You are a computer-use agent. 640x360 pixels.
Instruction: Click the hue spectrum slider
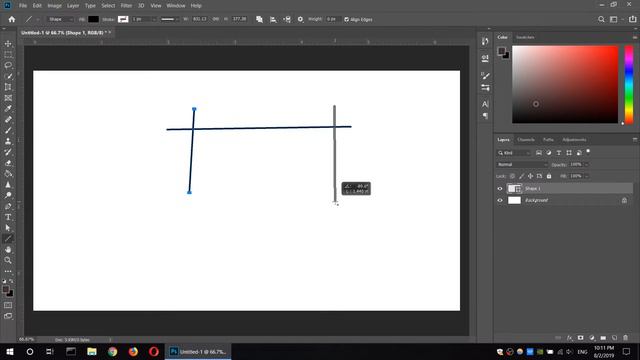coord(629,84)
